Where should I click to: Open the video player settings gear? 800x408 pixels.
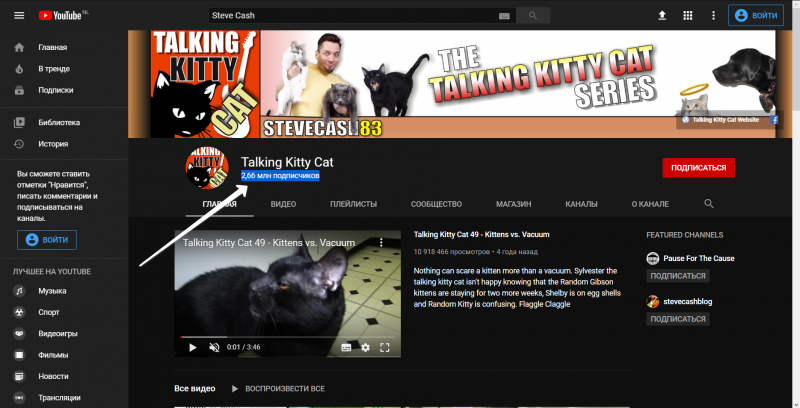[x=365, y=348]
